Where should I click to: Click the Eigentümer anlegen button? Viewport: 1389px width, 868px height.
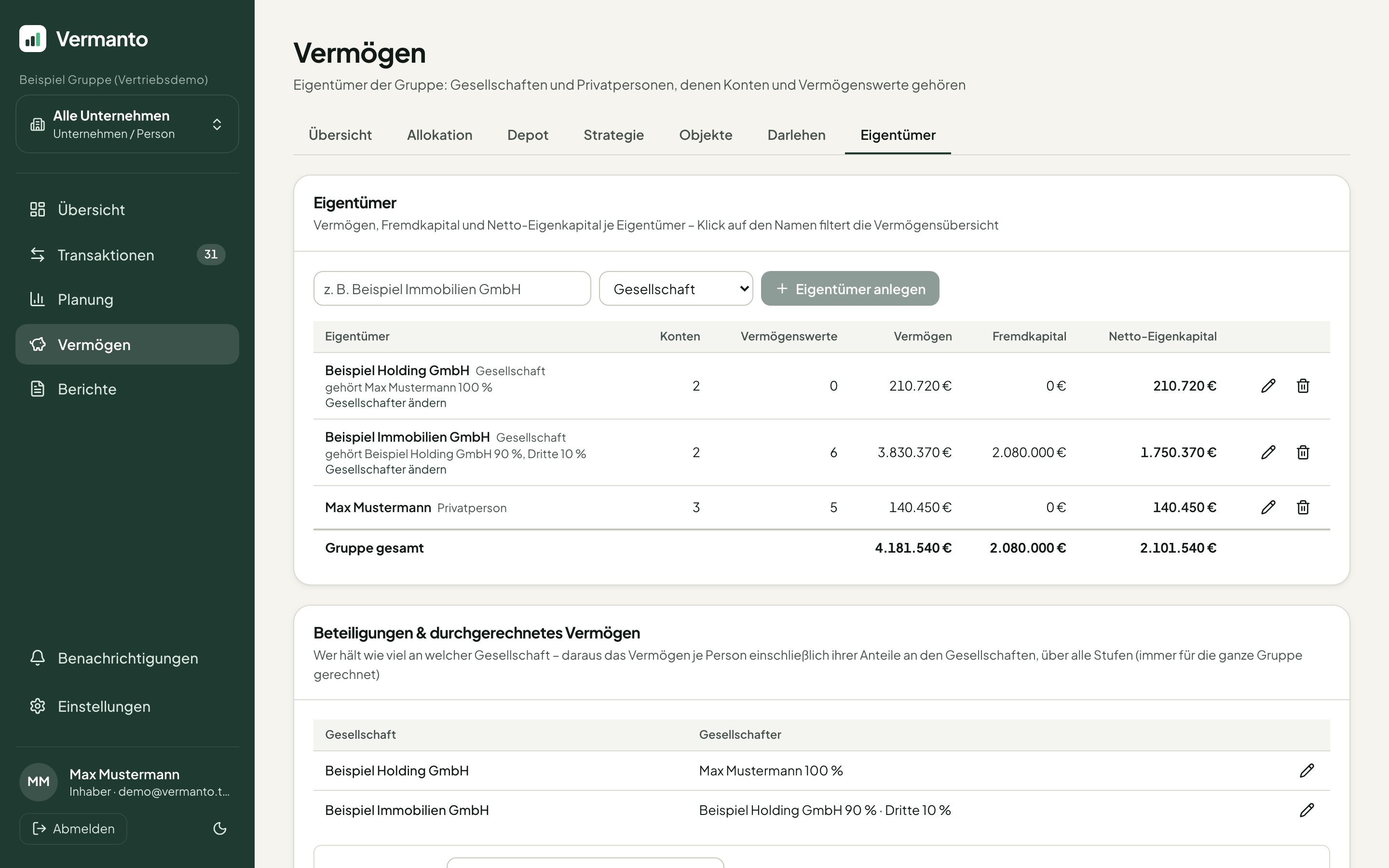coord(850,289)
